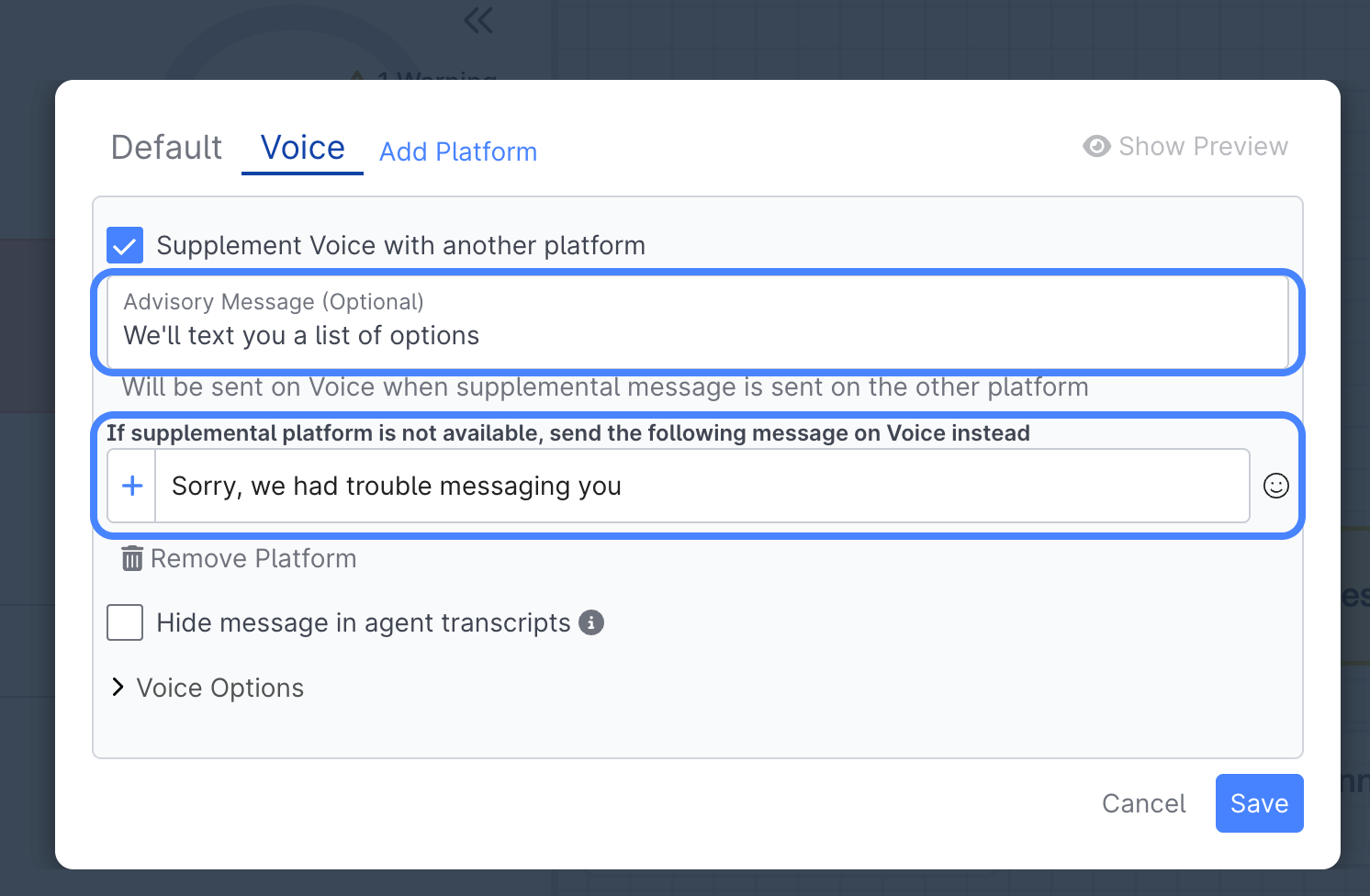Focus the Advisory Message input field

click(x=698, y=334)
